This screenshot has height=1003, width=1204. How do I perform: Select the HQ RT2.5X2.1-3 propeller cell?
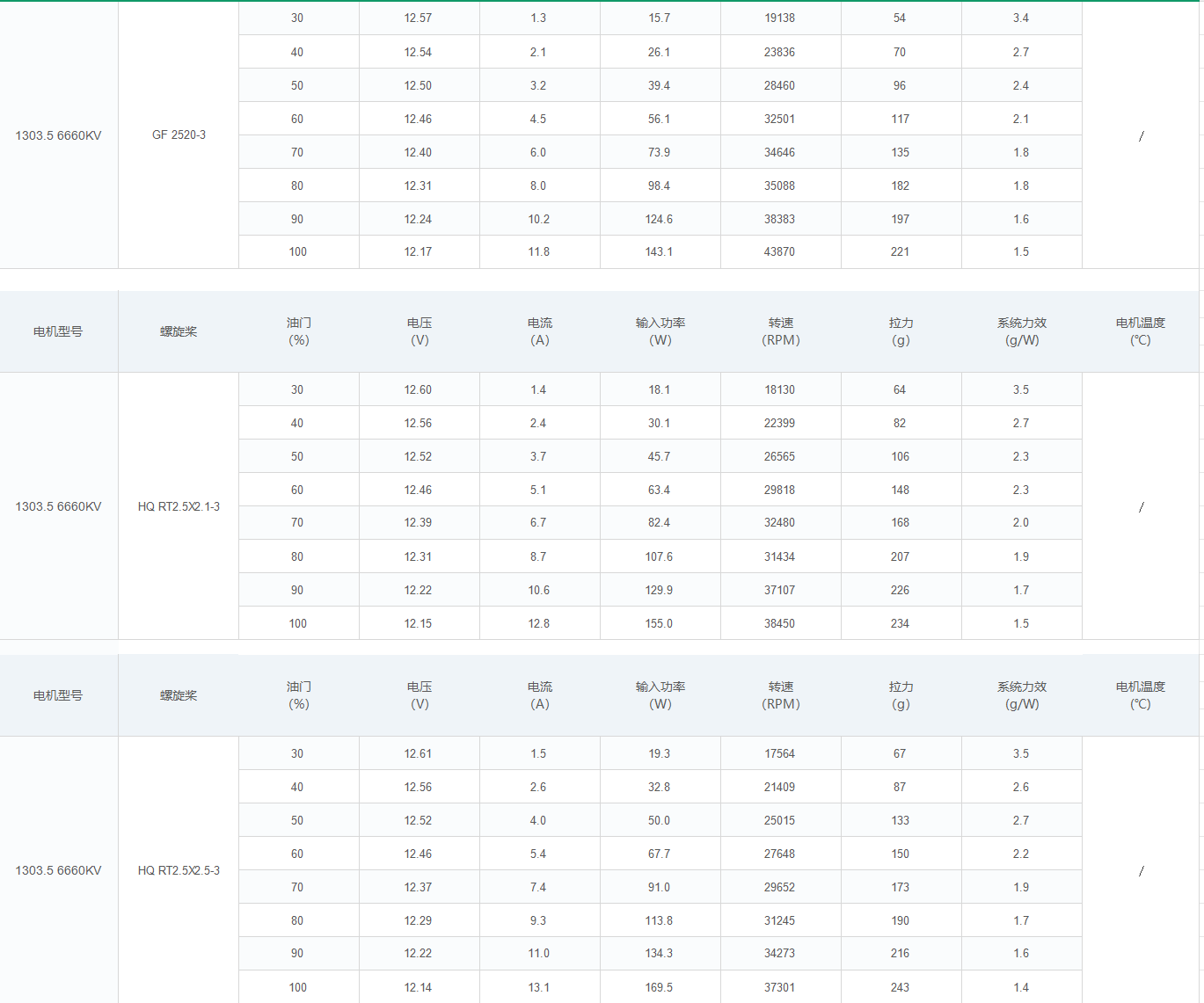(x=179, y=506)
